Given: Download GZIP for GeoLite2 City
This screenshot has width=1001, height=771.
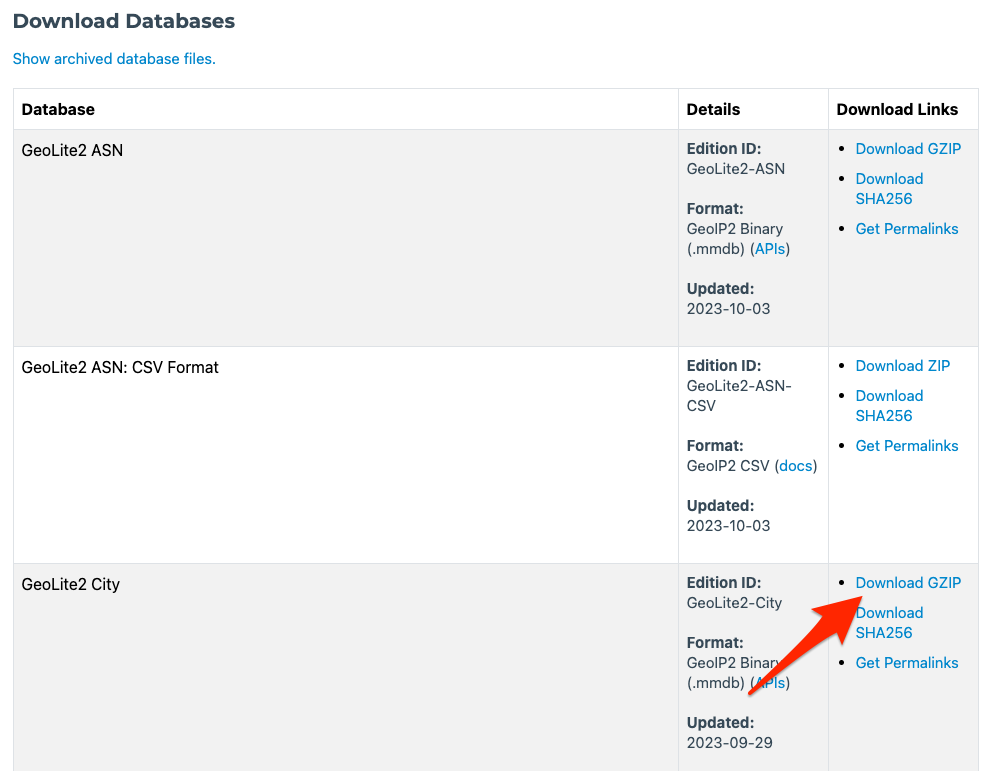Looking at the screenshot, I should pos(908,583).
